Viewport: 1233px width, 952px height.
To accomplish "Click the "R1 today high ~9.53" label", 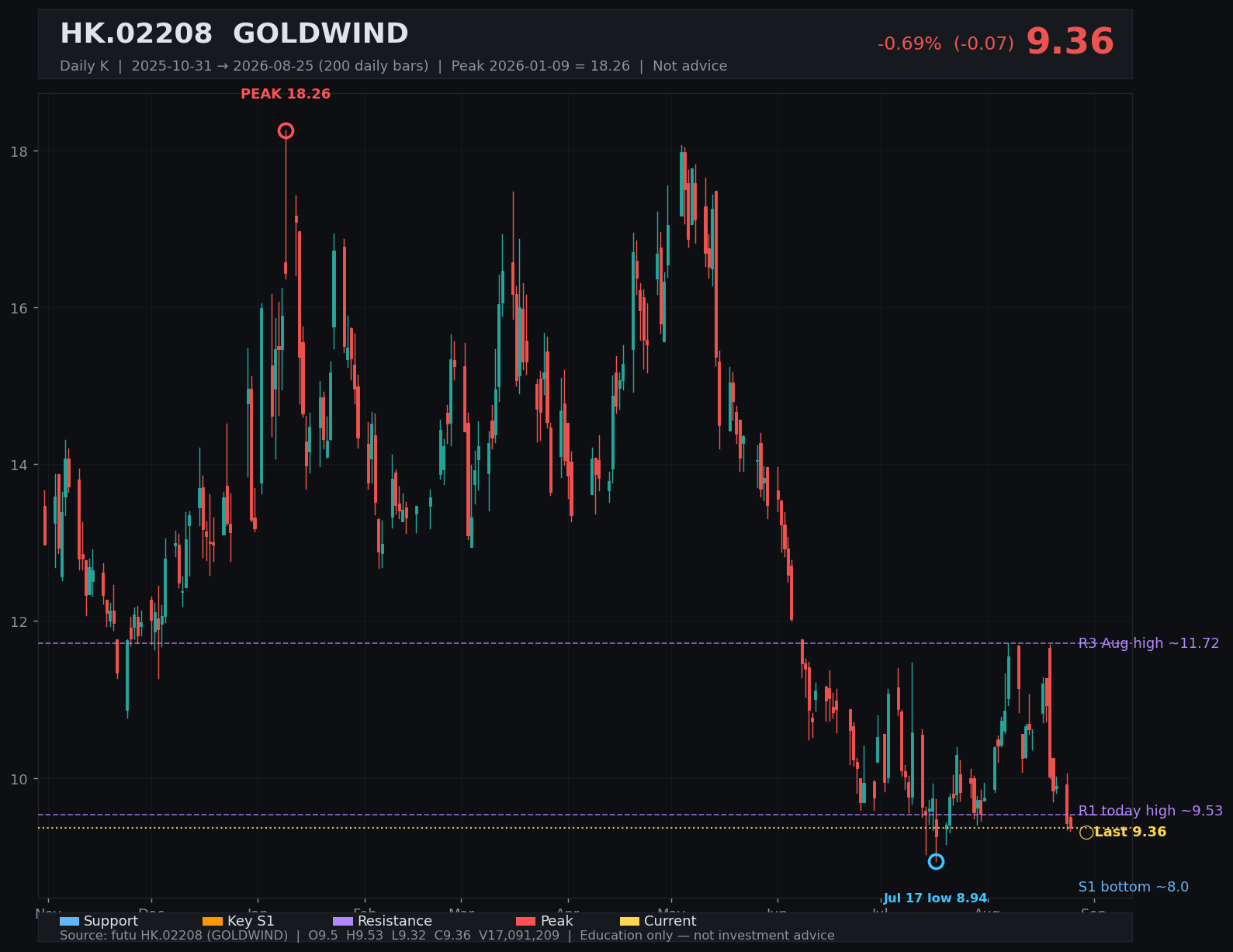I will click(x=1150, y=811).
